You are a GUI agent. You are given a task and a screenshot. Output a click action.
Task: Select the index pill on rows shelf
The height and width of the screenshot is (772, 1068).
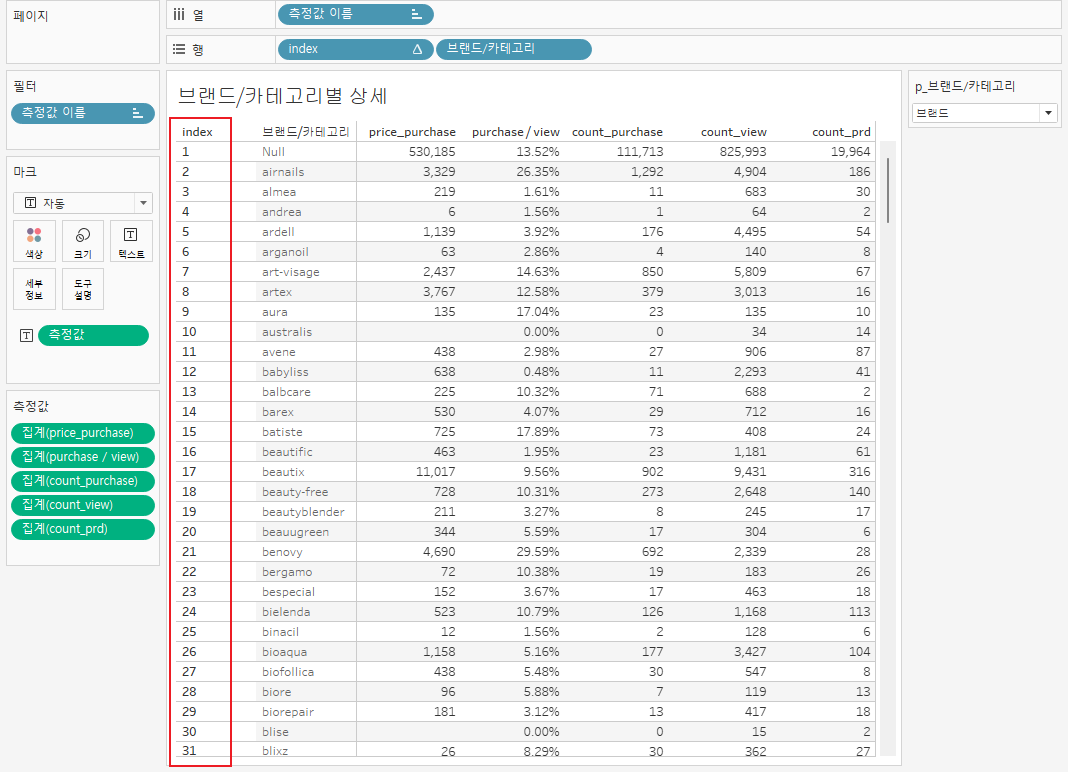tap(355, 49)
